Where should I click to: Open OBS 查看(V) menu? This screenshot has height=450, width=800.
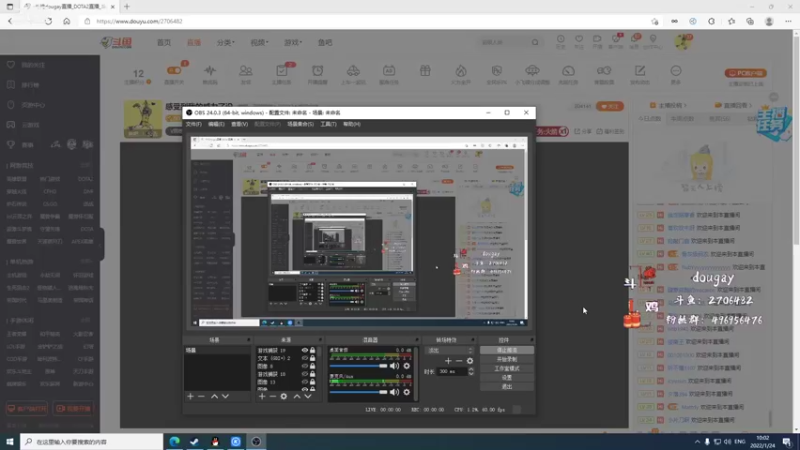tap(239, 124)
